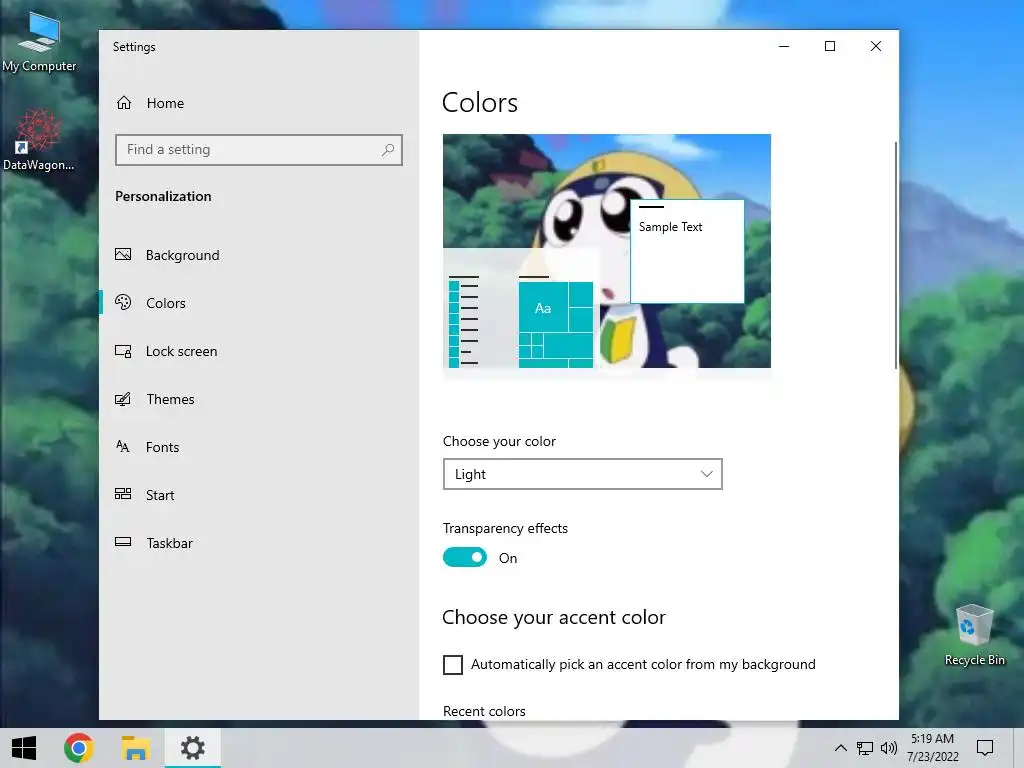Viewport: 1024px width, 768px height.
Task: Click the Choose your accent color heading
Action: [554, 617]
